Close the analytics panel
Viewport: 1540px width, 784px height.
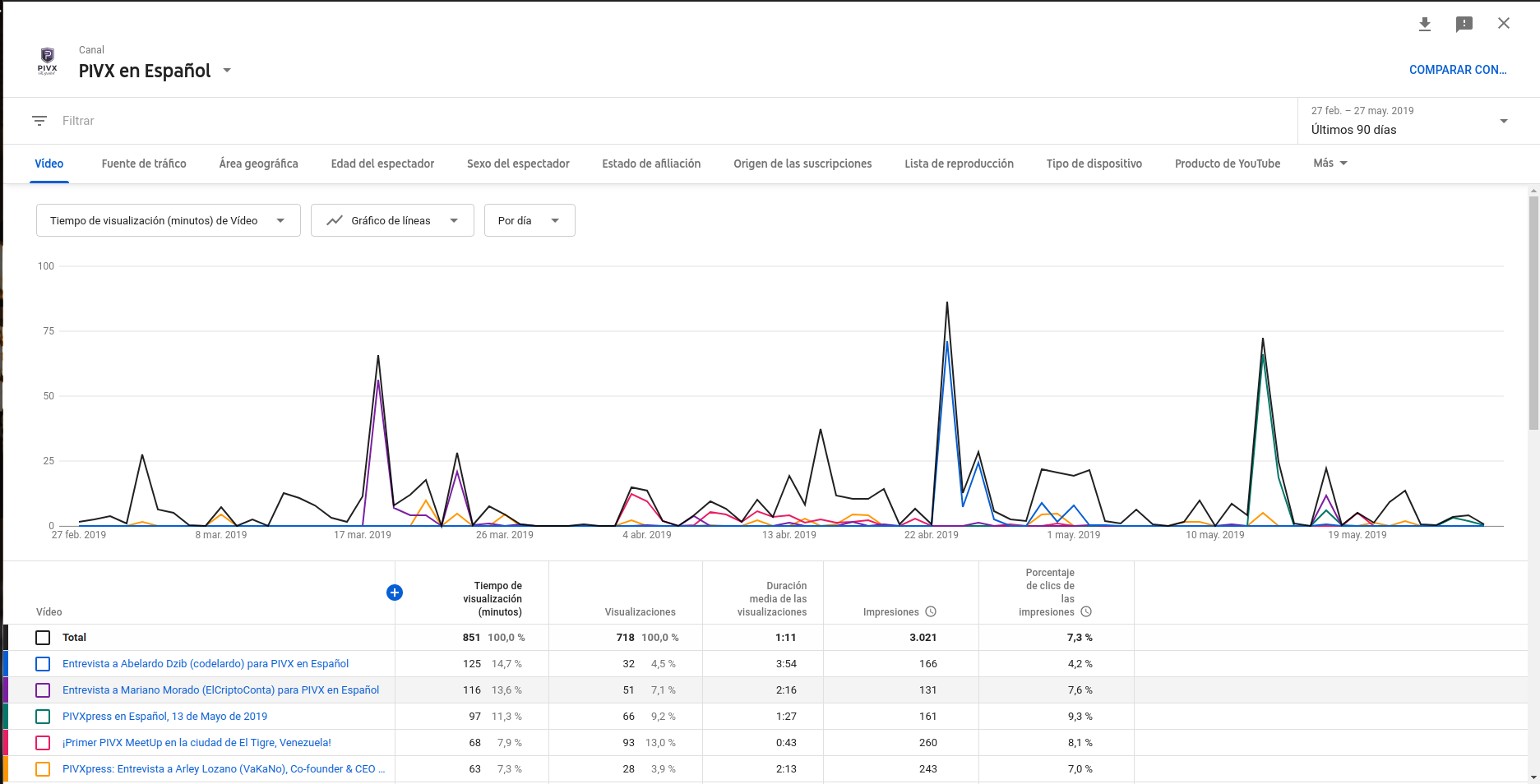[1504, 23]
